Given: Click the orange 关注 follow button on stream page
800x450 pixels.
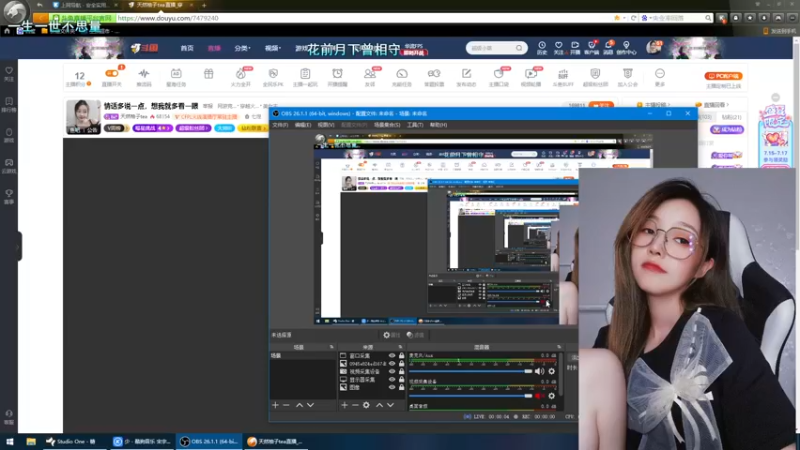Looking at the screenshot, I should pos(601,105).
